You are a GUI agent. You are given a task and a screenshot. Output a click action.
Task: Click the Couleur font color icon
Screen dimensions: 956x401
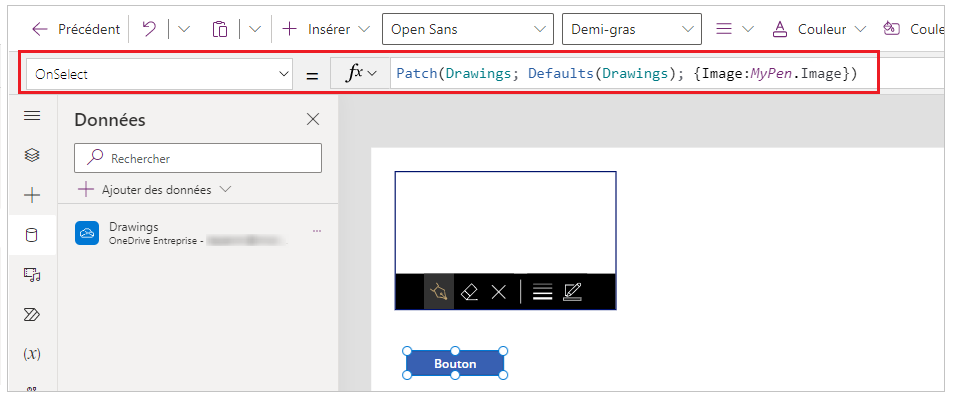pyautogui.click(x=780, y=29)
